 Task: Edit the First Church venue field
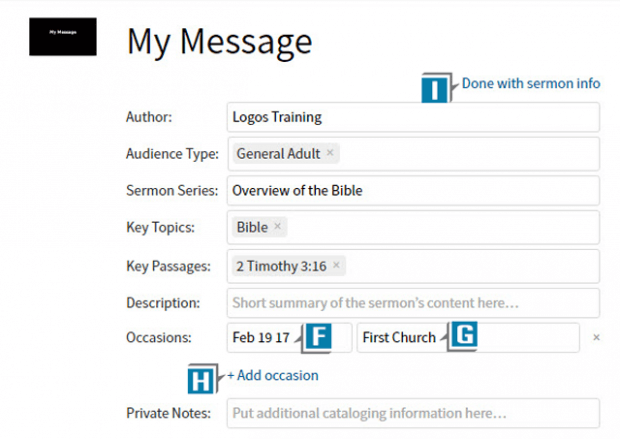pyautogui.click(x=398, y=338)
